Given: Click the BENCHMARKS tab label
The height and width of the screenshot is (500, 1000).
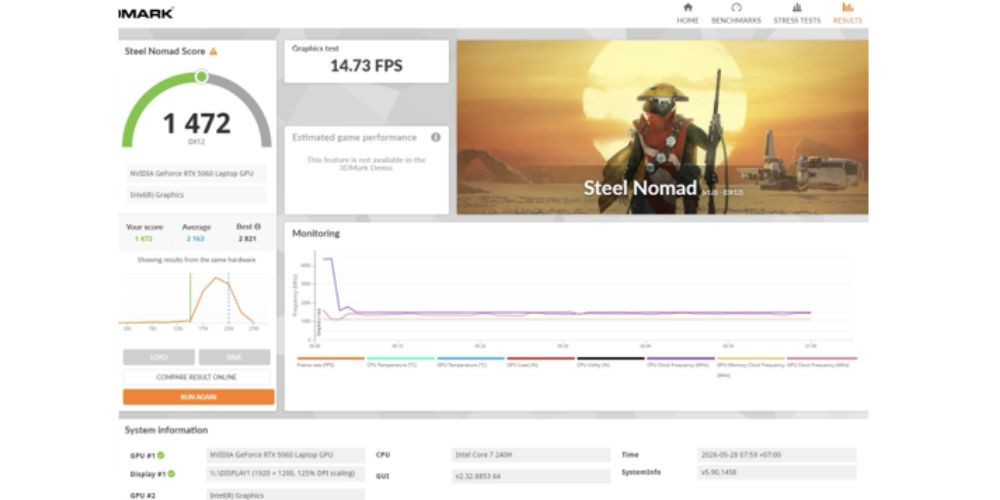Looking at the screenshot, I should point(736,20).
